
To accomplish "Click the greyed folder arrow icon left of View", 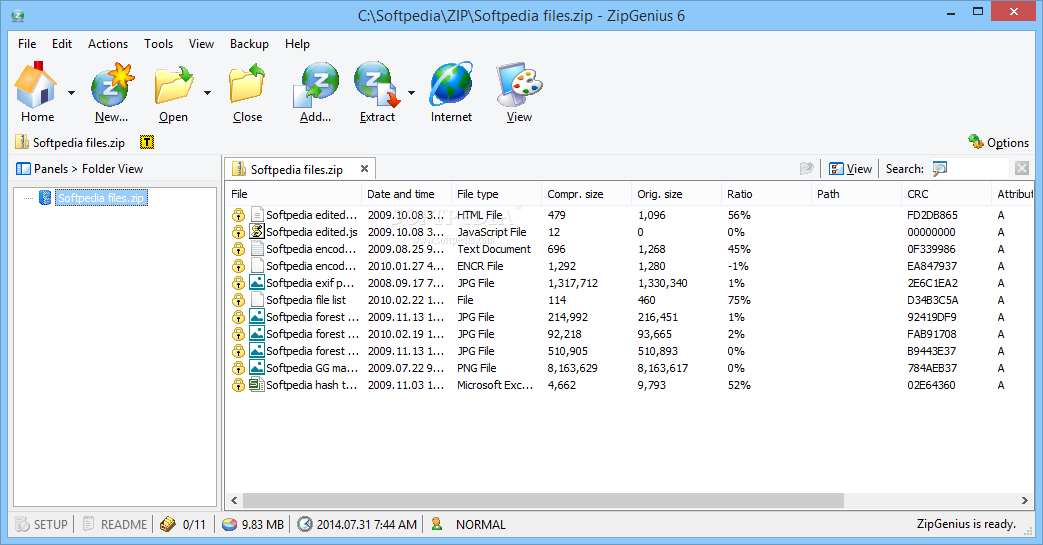I will click(807, 169).
